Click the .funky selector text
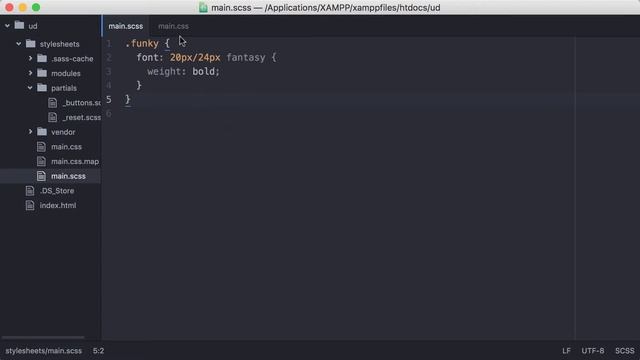The image size is (640, 360). pyautogui.click(x=142, y=43)
